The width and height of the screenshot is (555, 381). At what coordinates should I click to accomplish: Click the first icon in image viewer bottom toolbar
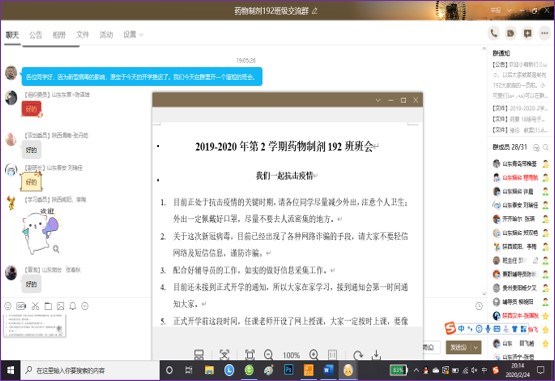pyautogui.click(x=199, y=354)
